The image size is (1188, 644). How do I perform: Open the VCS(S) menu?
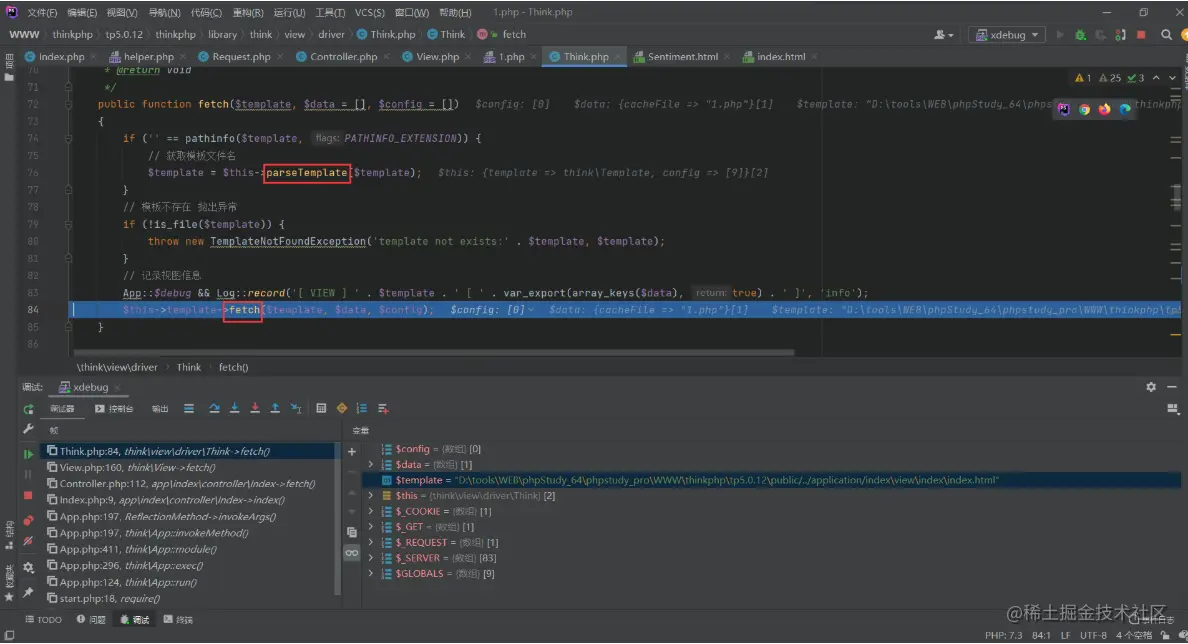(369, 13)
